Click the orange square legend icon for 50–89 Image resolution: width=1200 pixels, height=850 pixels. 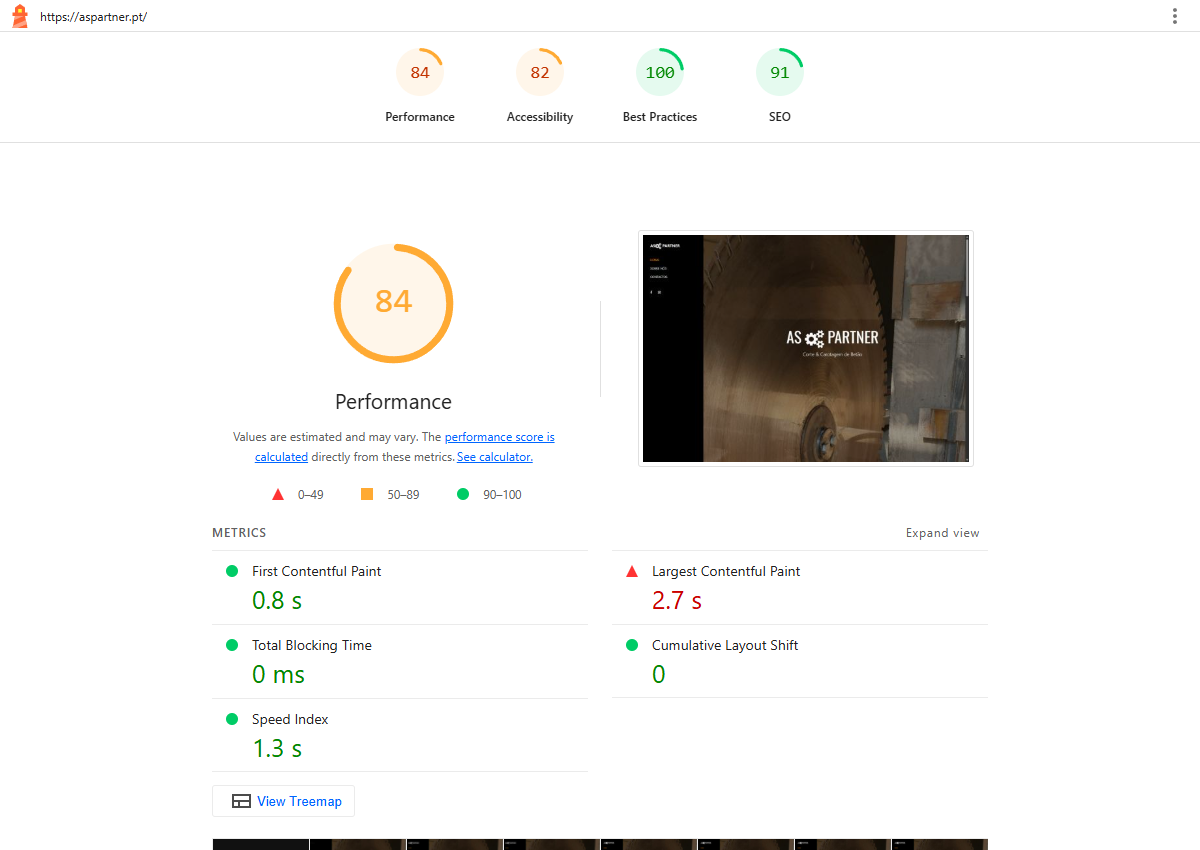point(367,494)
